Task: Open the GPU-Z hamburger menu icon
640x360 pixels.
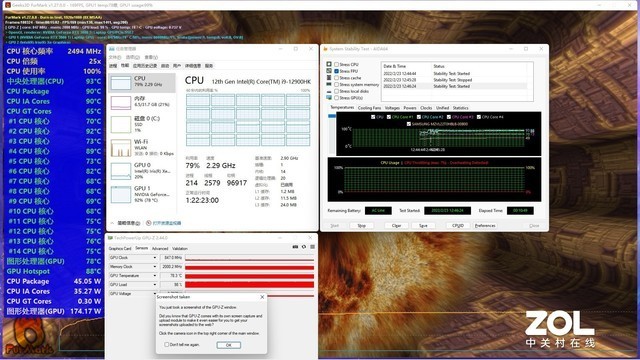Action: 312,247
